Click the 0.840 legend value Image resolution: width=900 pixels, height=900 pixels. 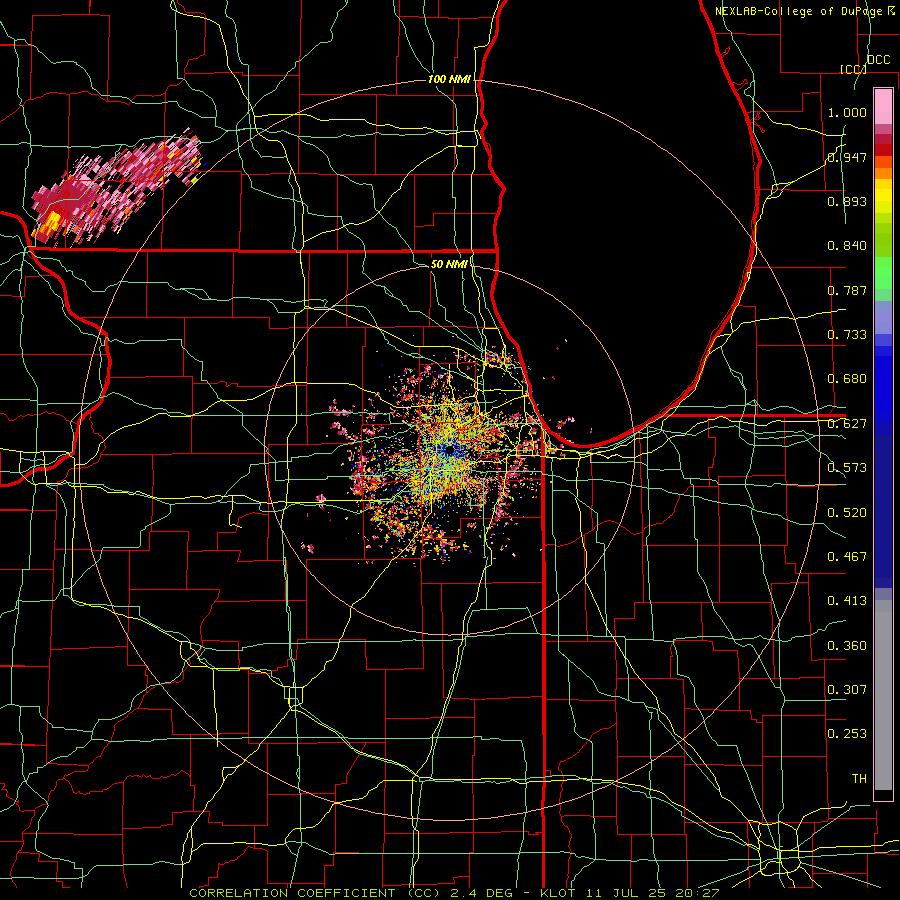847,246
